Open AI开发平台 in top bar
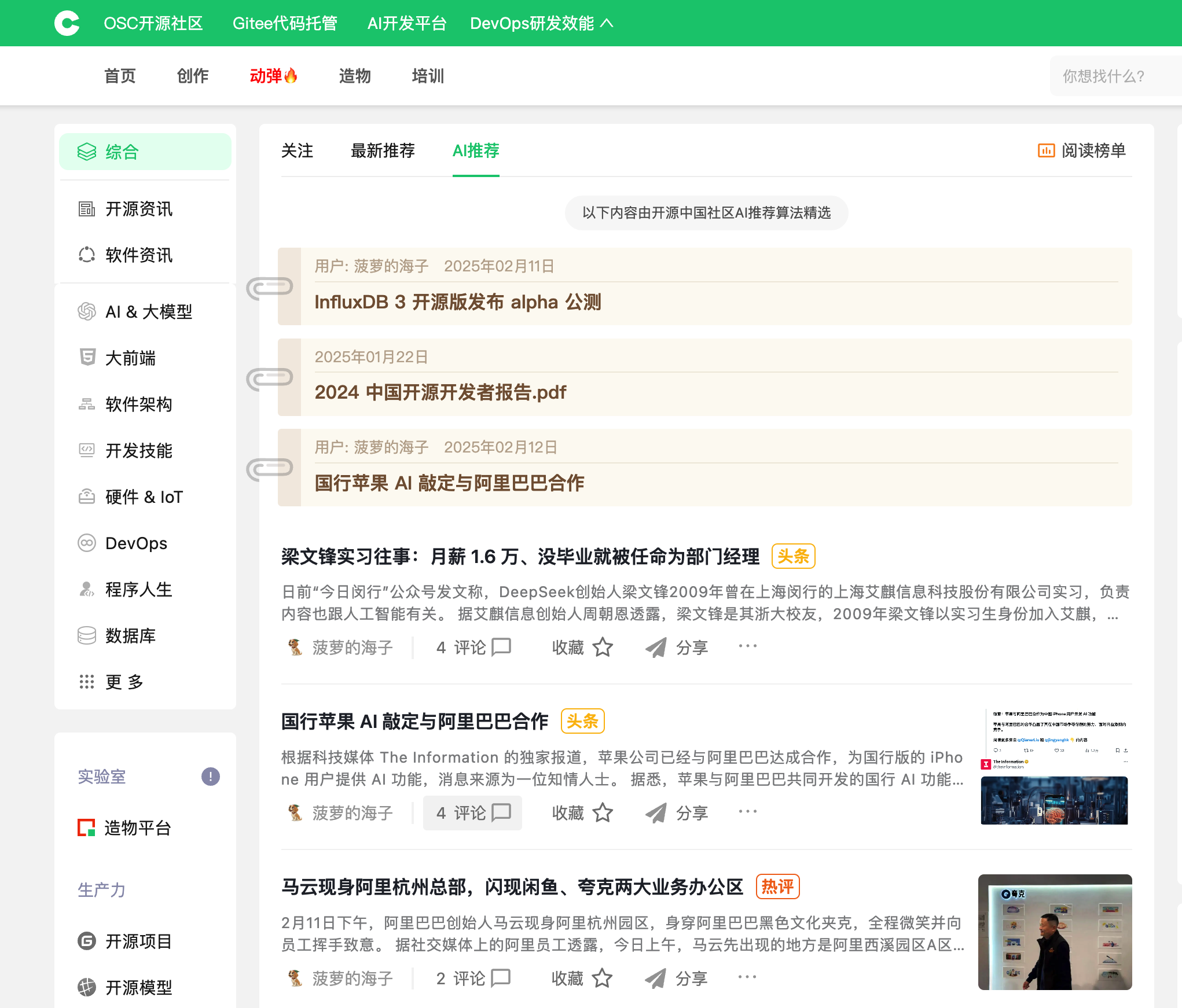This screenshot has height=1008, width=1182. [407, 23]
